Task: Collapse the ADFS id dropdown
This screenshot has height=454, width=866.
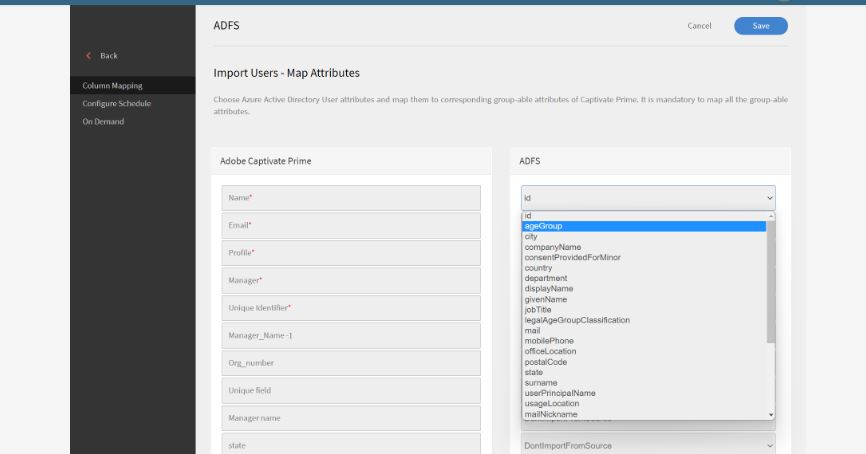Action: [648, 198]
